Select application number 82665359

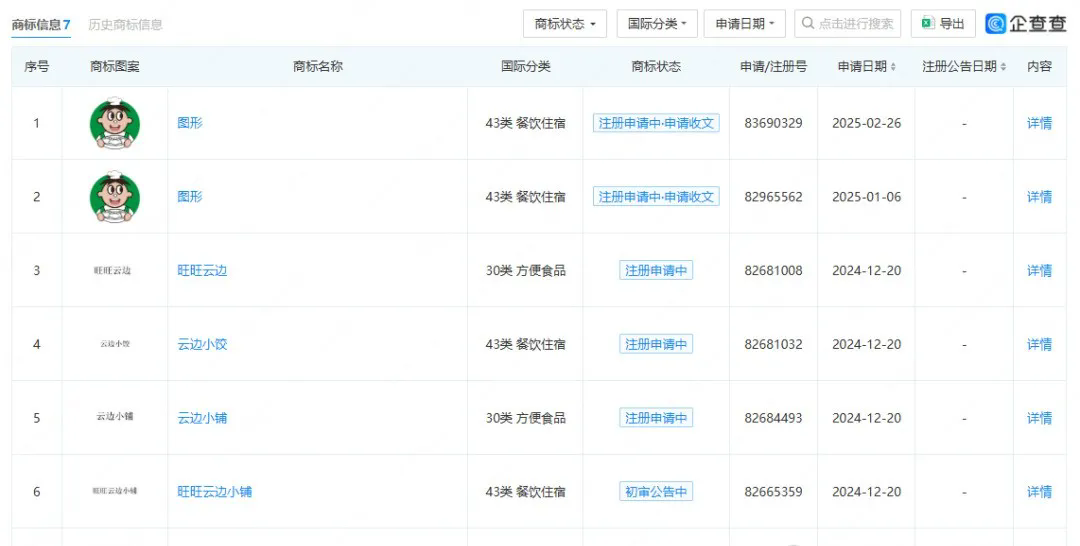pyautogui.click(x=773, y=492)
